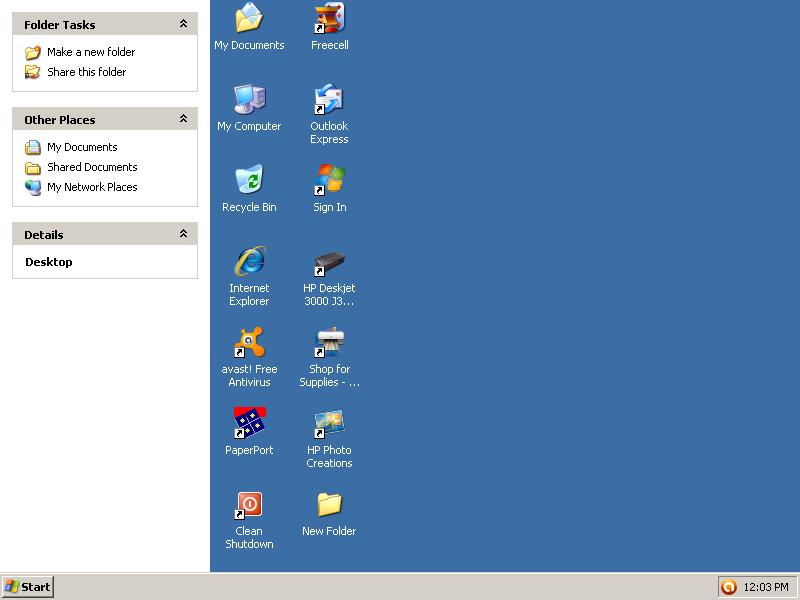800x600 pixels.
Task: Click the 12:03 PM taskbar clock
Action: (766, 587)
